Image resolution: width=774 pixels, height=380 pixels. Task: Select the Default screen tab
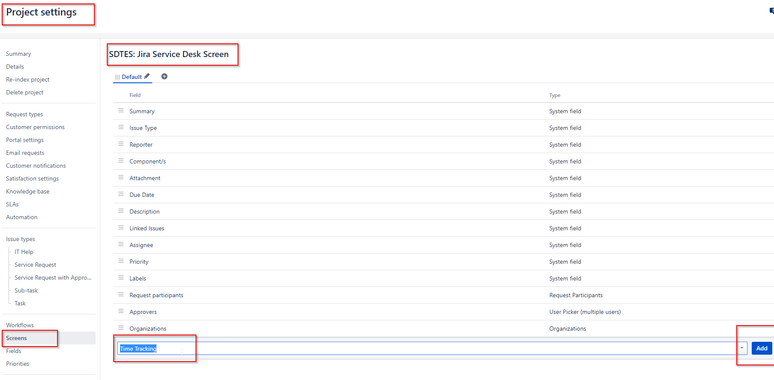click(x=132, y=77)
